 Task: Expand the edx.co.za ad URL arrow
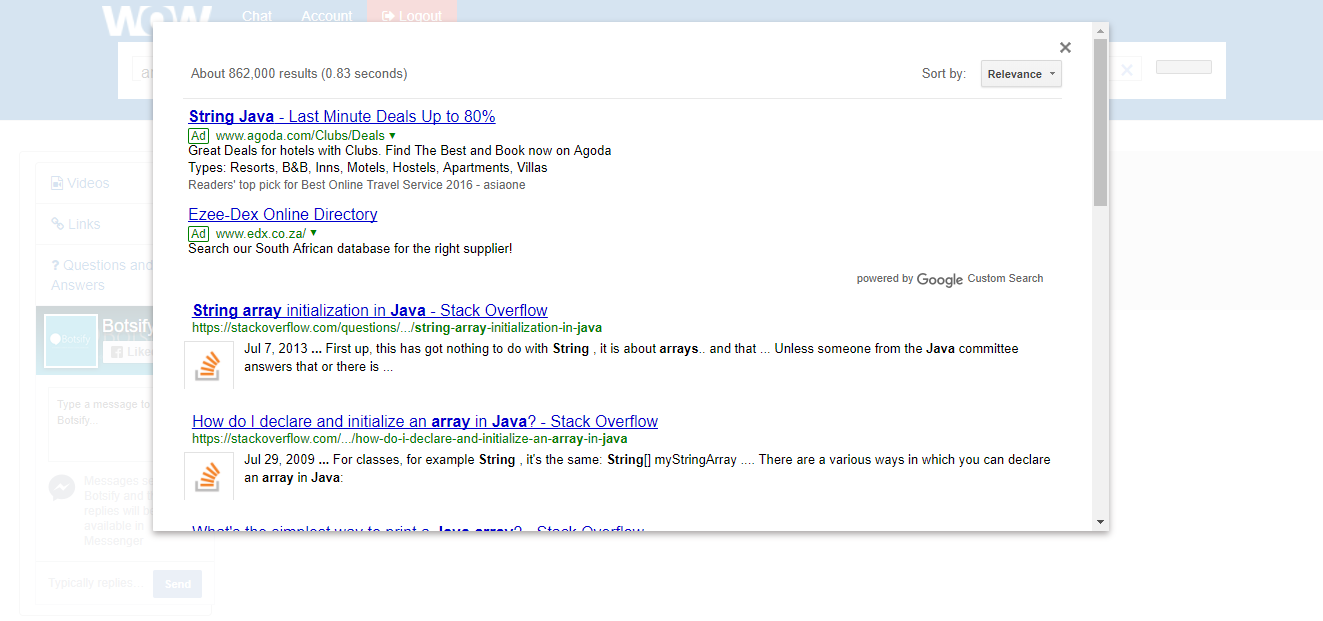314,233
